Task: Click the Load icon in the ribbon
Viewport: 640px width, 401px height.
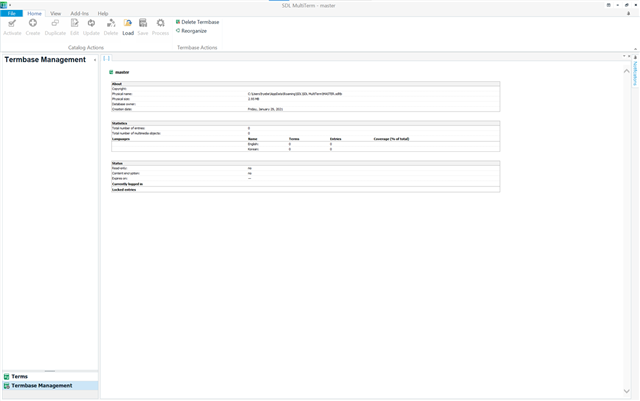Action: 128,23
